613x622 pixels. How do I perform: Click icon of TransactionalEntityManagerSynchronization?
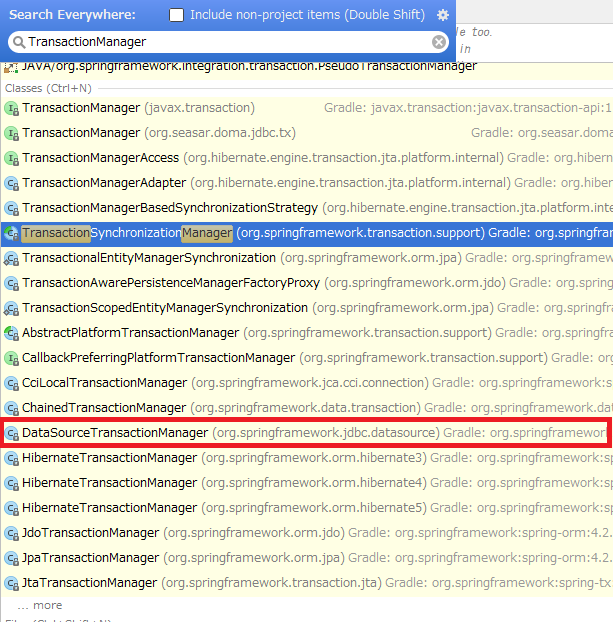point(12,258)
